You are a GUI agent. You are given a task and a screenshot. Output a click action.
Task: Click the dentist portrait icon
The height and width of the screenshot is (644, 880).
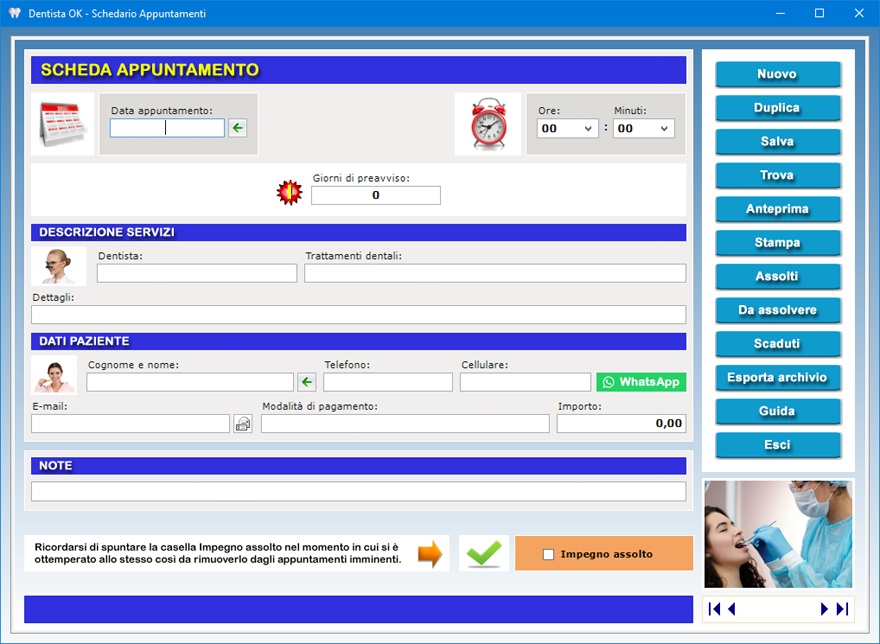pyautogui.click(x=58, y=266)
